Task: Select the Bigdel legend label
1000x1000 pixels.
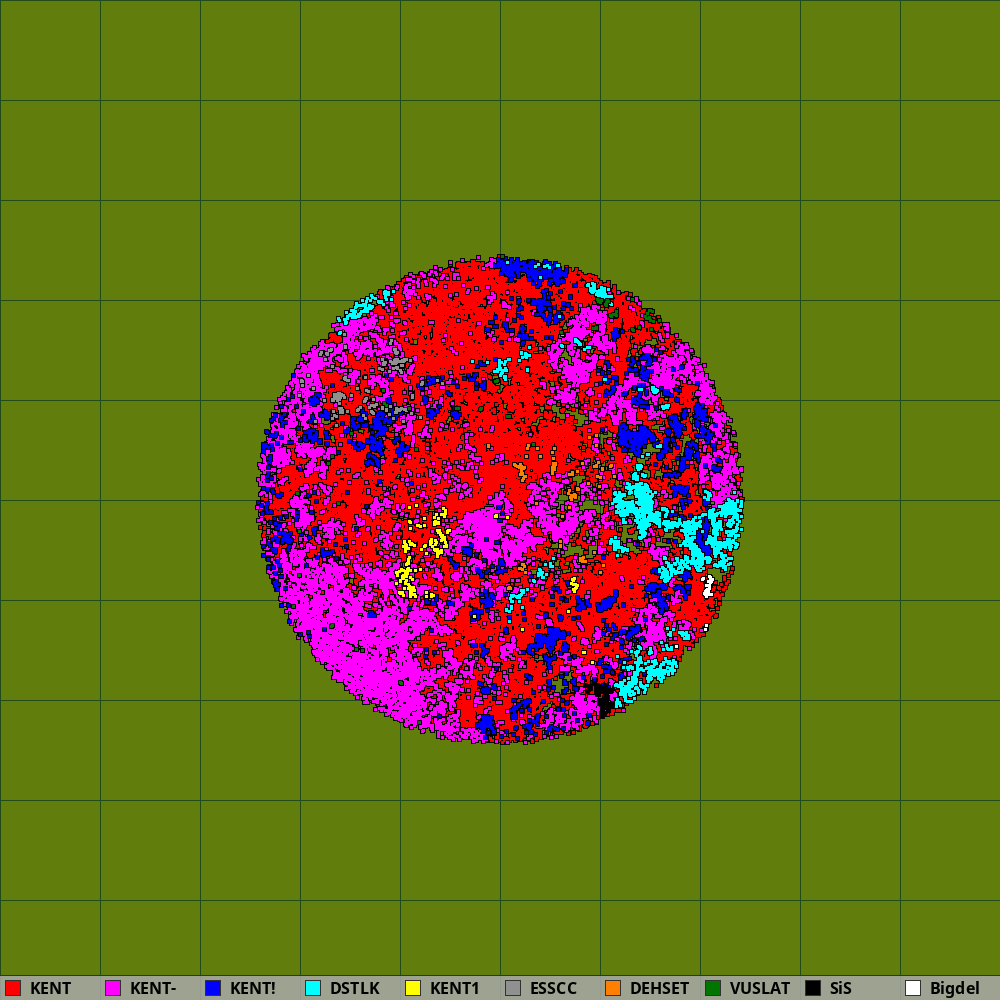Action: point(955,989)
